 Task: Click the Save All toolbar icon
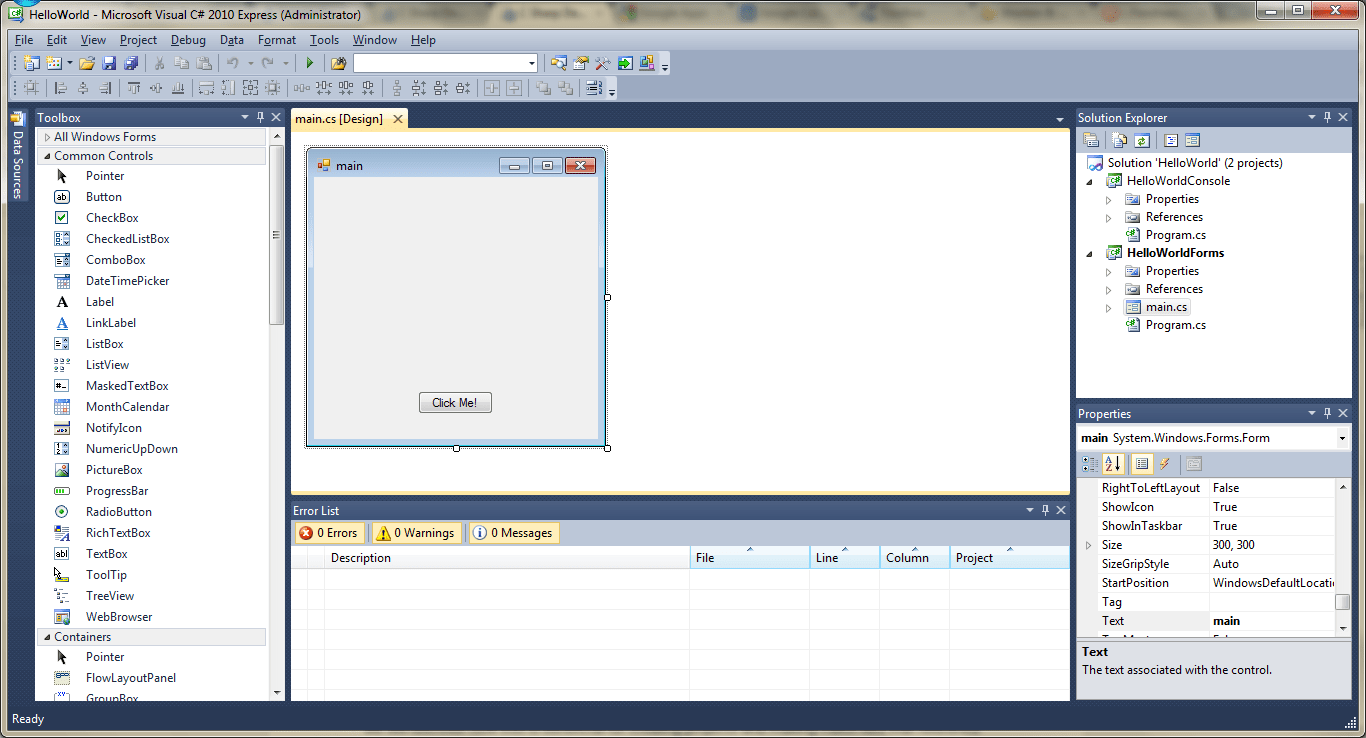(x=130, y=63)
